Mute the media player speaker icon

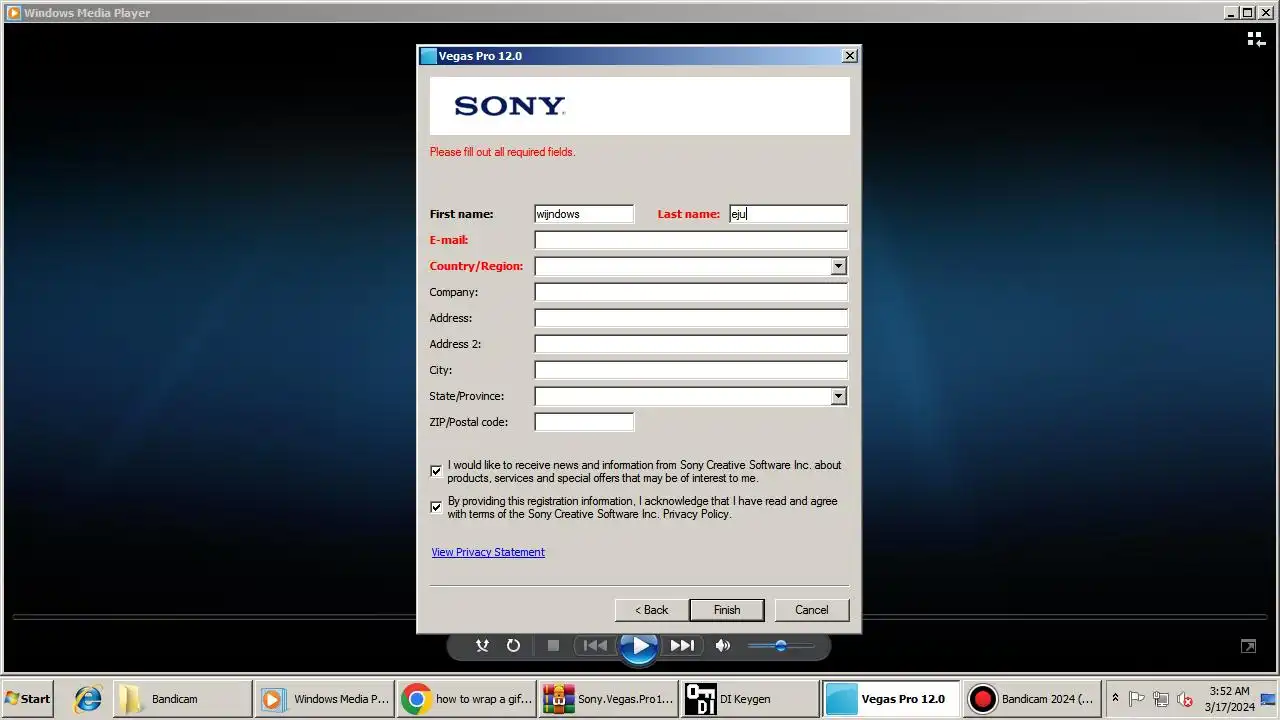723,646
